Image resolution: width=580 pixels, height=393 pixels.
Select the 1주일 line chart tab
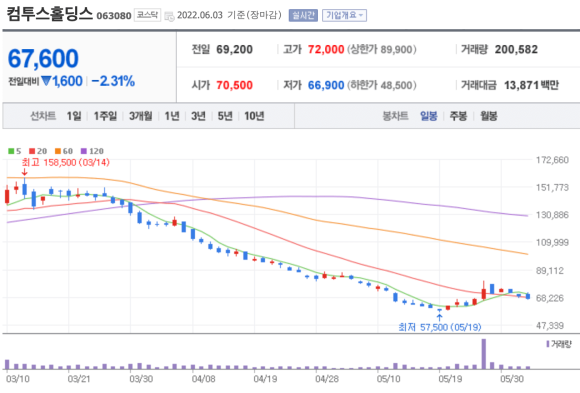(x=105, y=116)
